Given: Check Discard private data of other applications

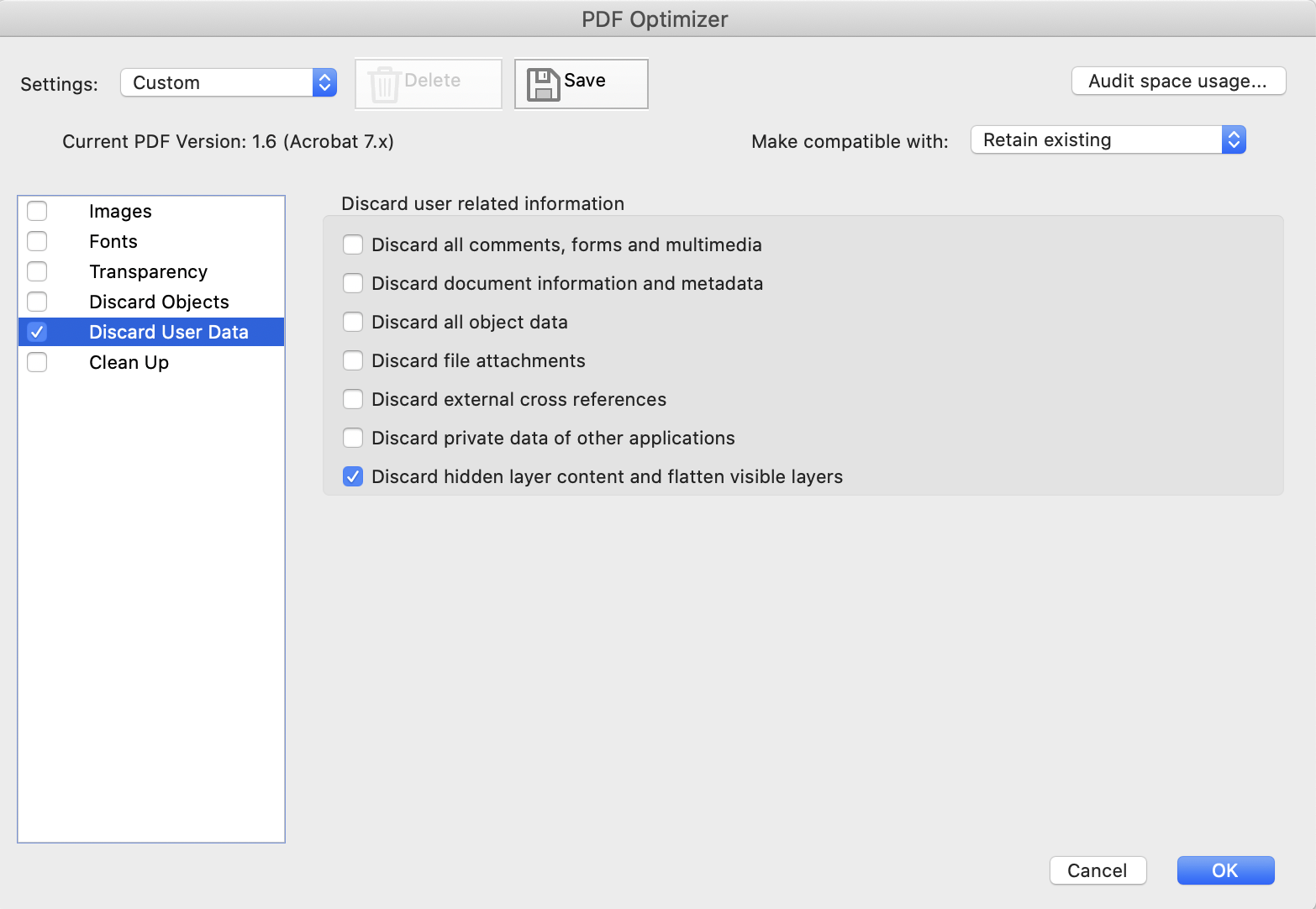Looking at the screenshot, I should point(353,438).
